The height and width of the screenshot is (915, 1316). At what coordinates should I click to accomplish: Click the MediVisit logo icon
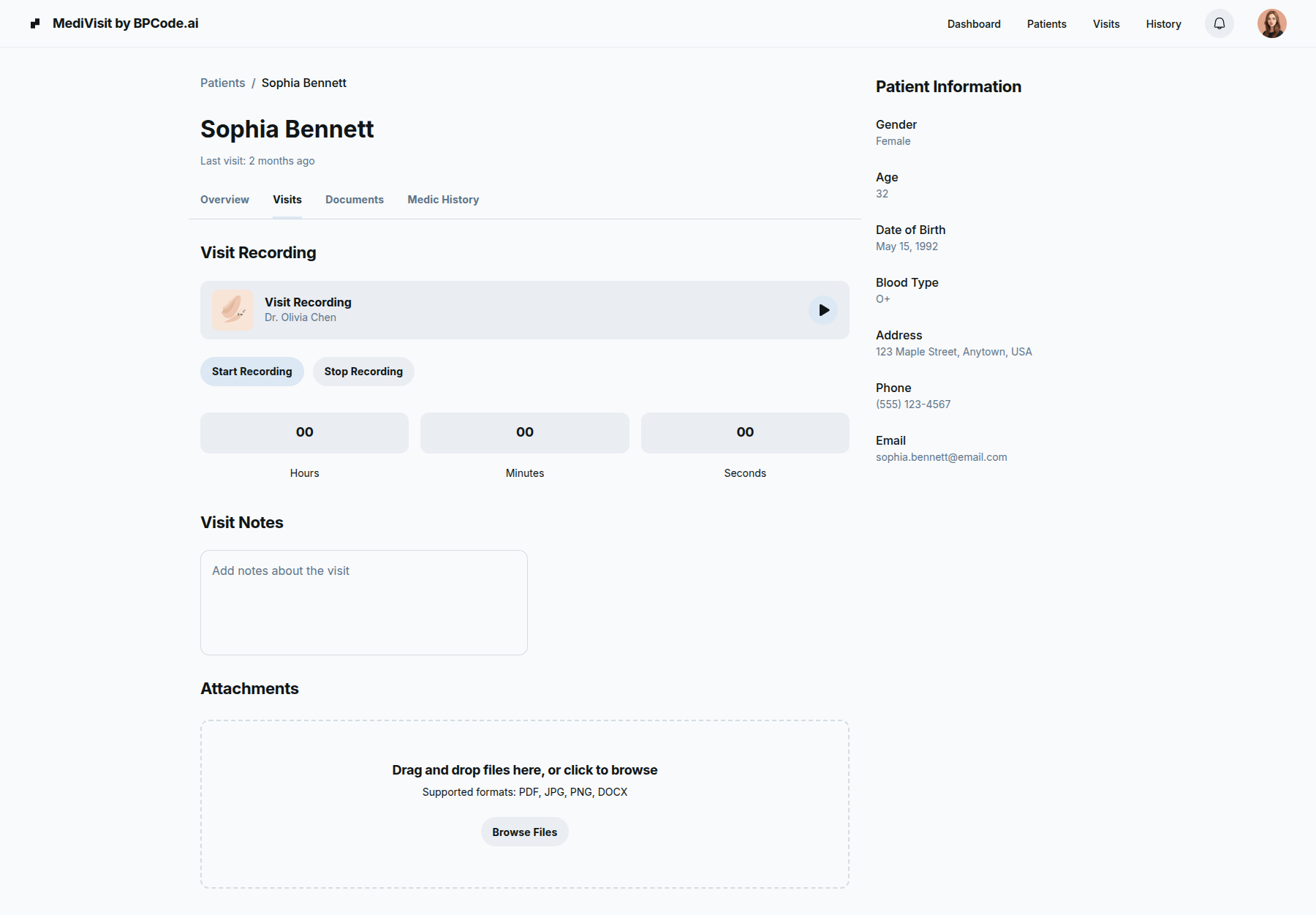(x=35, y=23)
